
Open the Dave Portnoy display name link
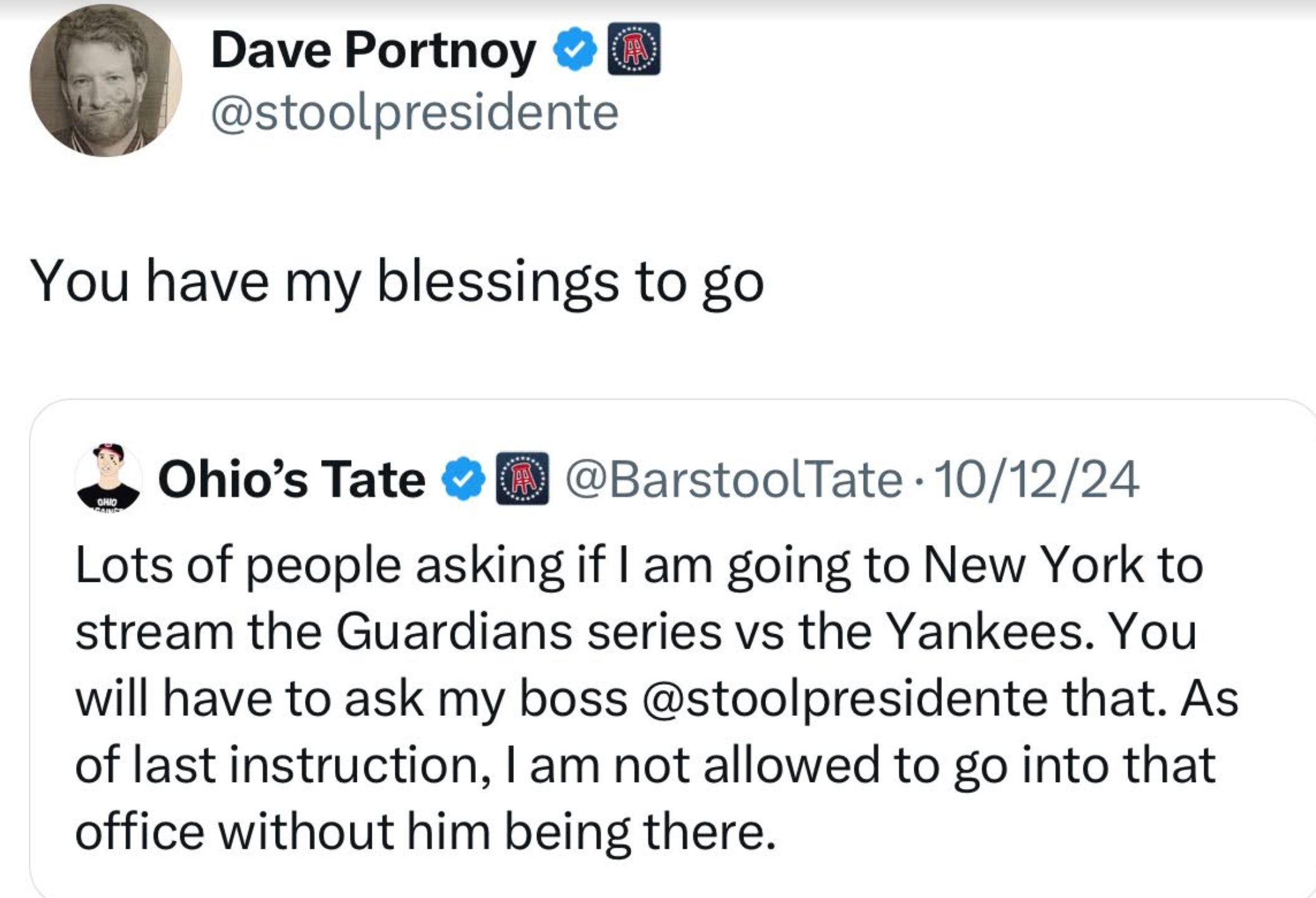coord(374,51)
